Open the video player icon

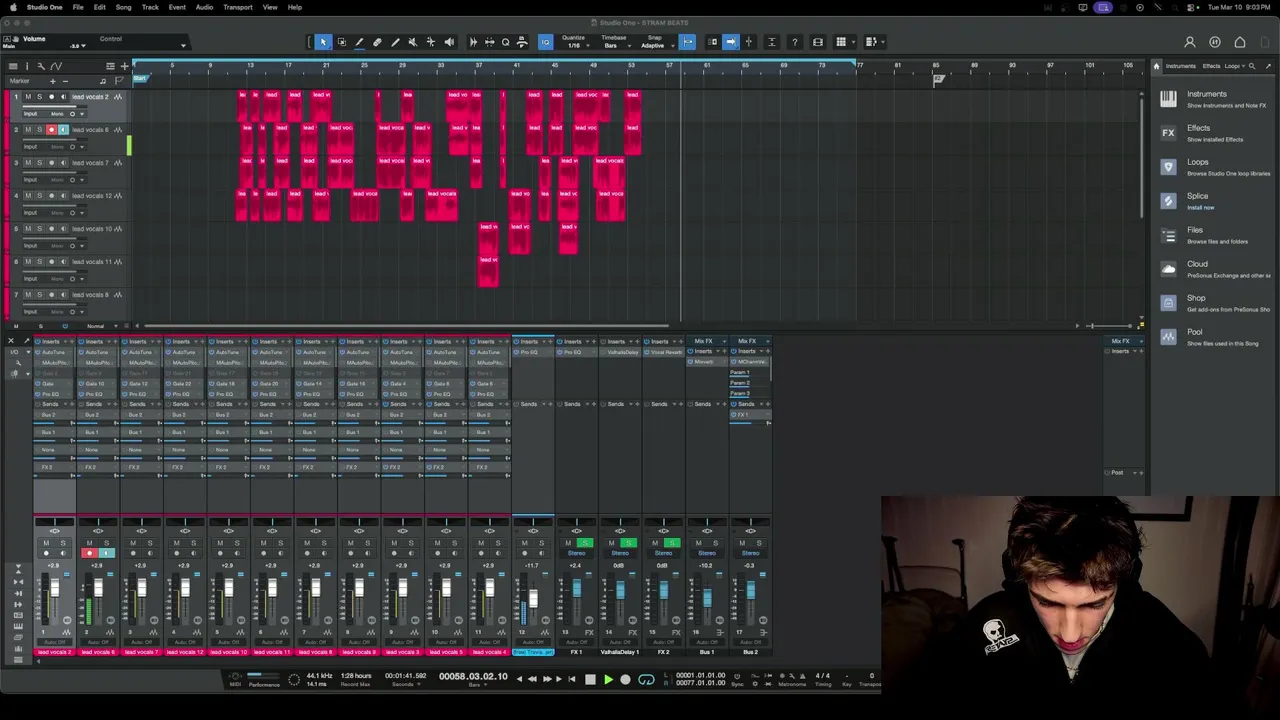[x=818, y=42]
